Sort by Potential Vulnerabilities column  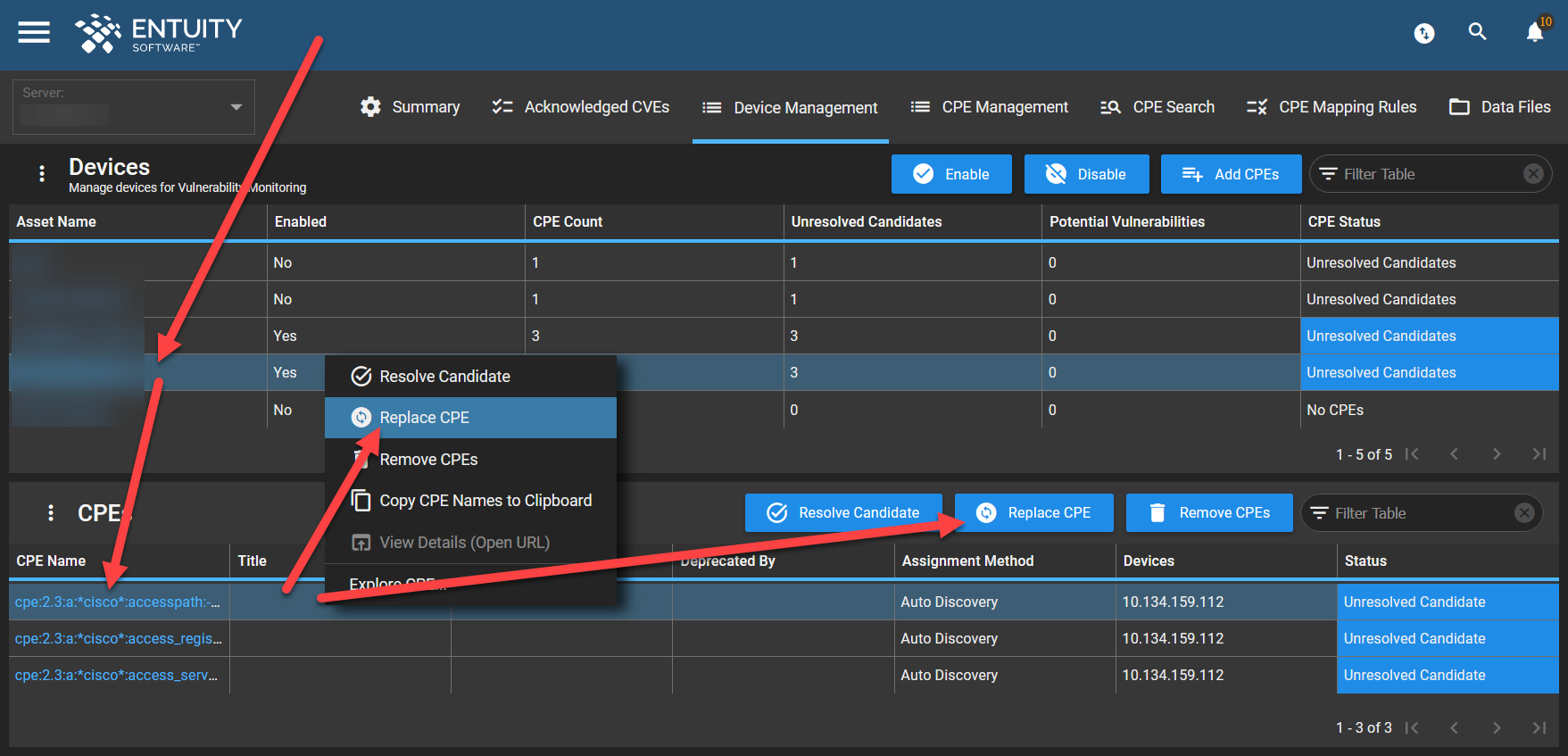1171,221
